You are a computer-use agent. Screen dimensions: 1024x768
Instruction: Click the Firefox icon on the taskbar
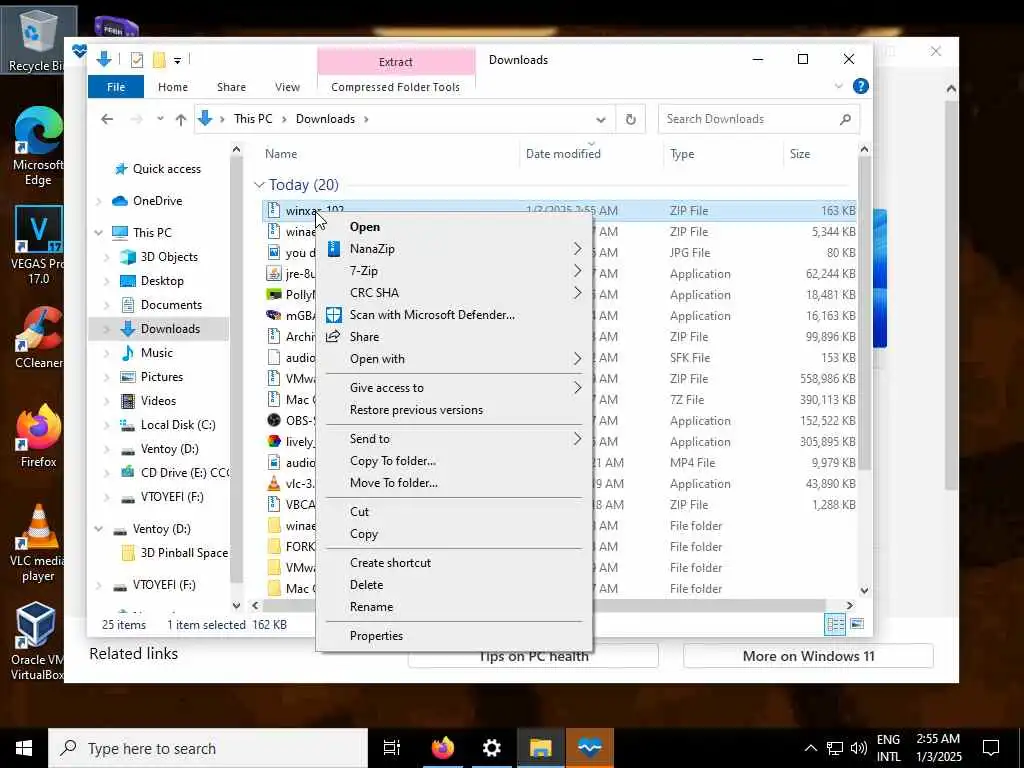tap(443, 748)
